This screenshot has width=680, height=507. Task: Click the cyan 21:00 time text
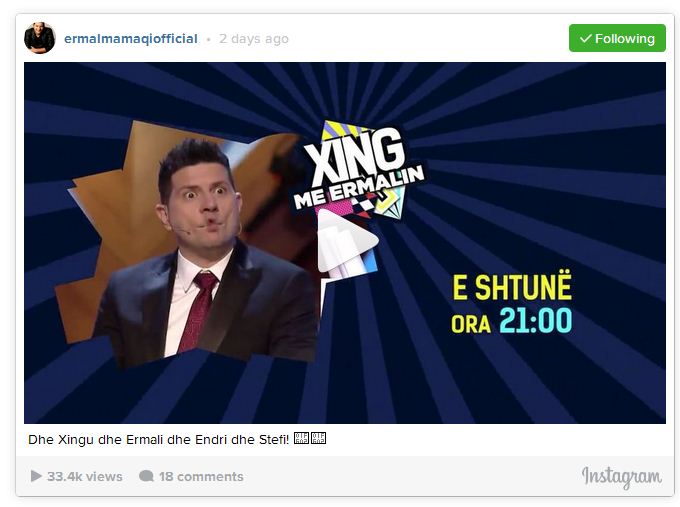click(536, 321)
